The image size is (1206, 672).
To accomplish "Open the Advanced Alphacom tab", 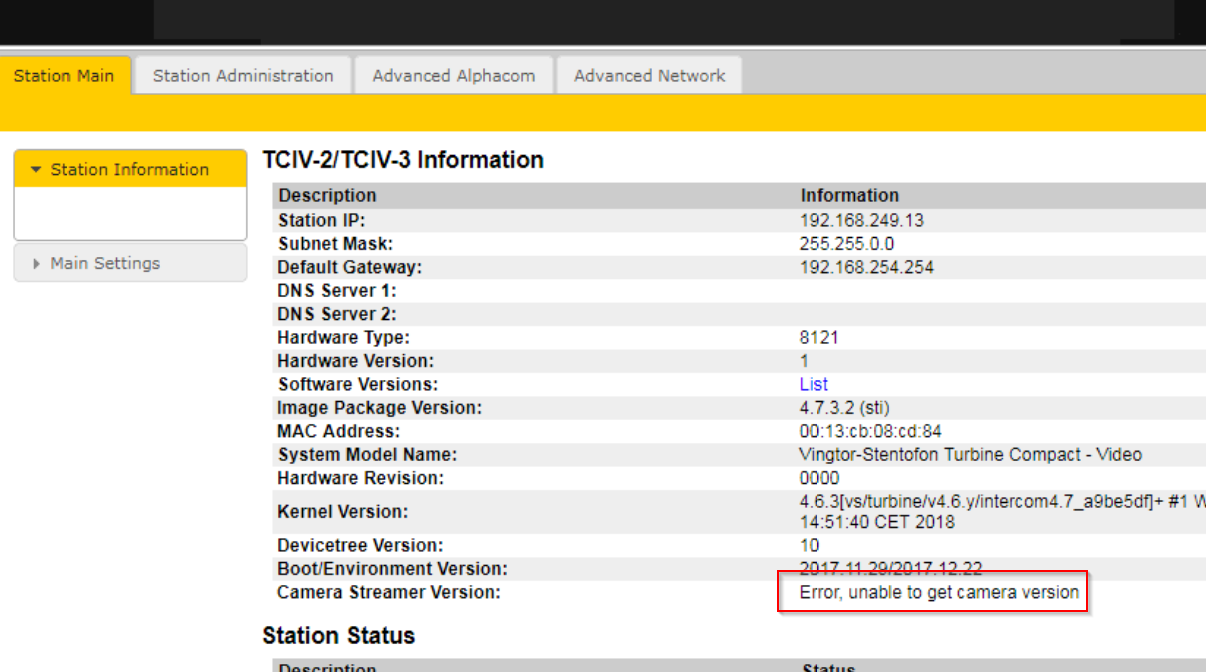I will pos(453,76).
